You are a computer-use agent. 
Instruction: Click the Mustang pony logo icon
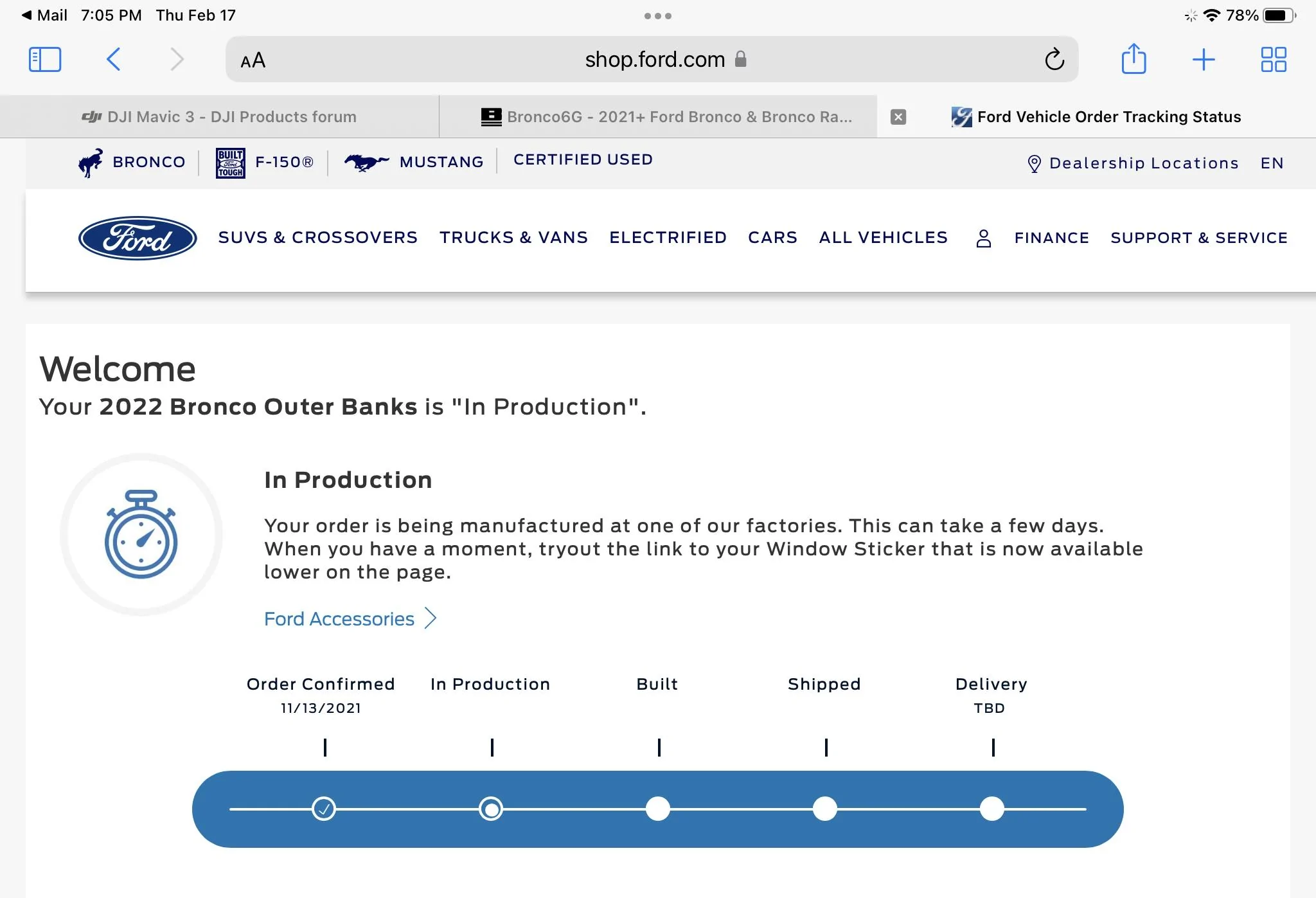tap(366, 162)
